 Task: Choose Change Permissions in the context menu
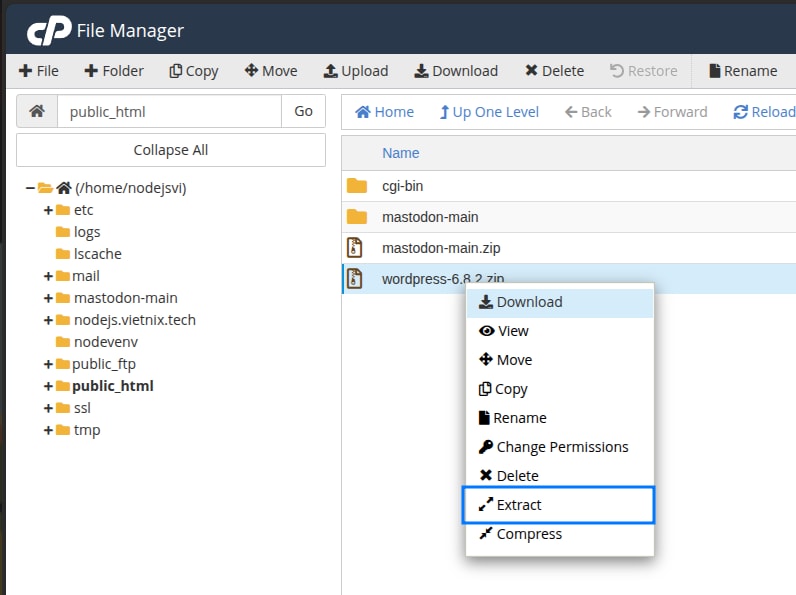pyautogui.click(x=559, y=447)
